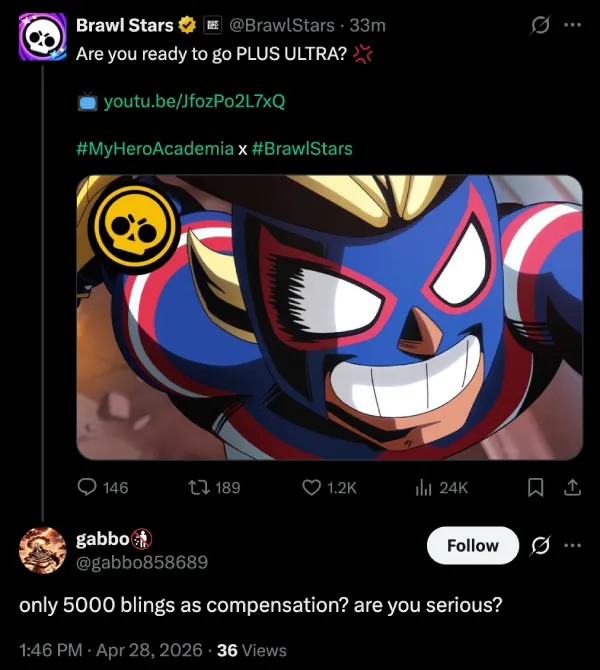The width and height of the screenshot is (600, 670).
Task: Open the All Might video thumbnail
Action: click(330, 318)
